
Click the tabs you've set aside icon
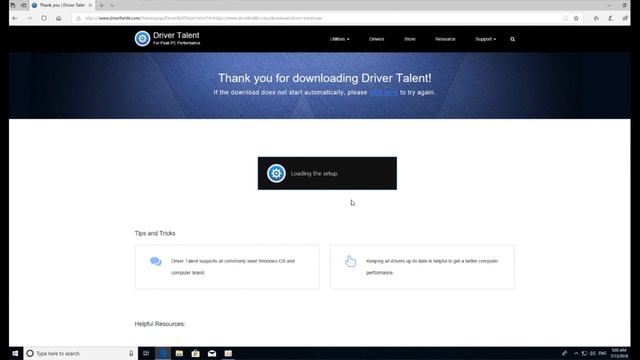click(x=13, y=5)
